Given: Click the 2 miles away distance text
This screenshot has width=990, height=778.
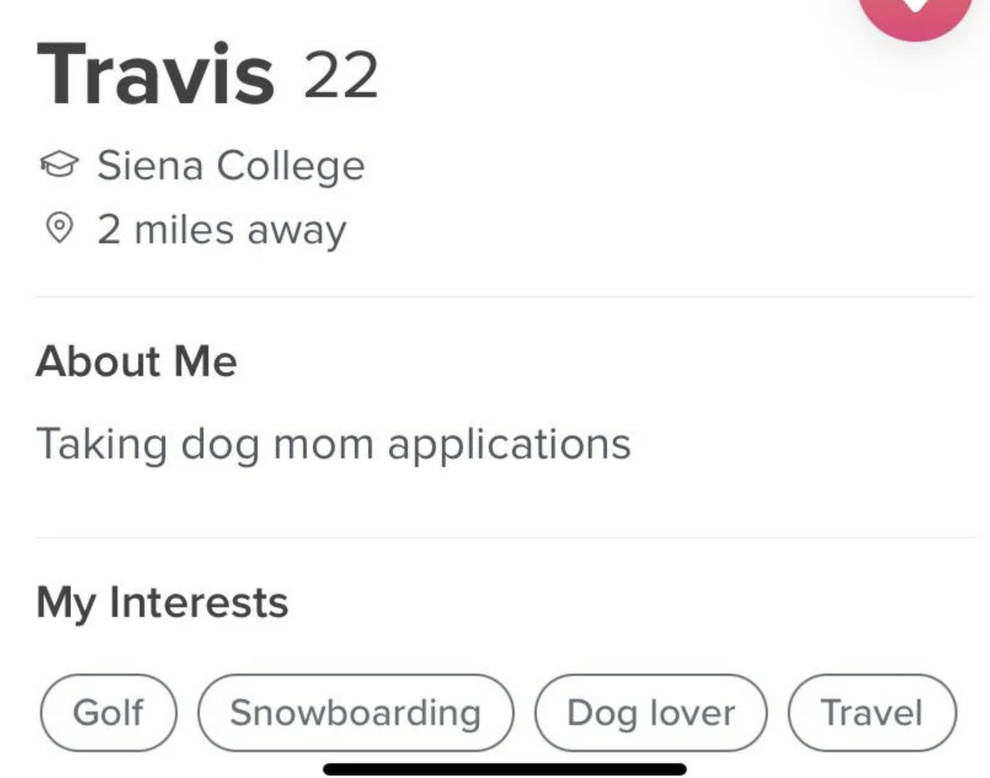Looking at the screenshot, I should pos(222,228).
